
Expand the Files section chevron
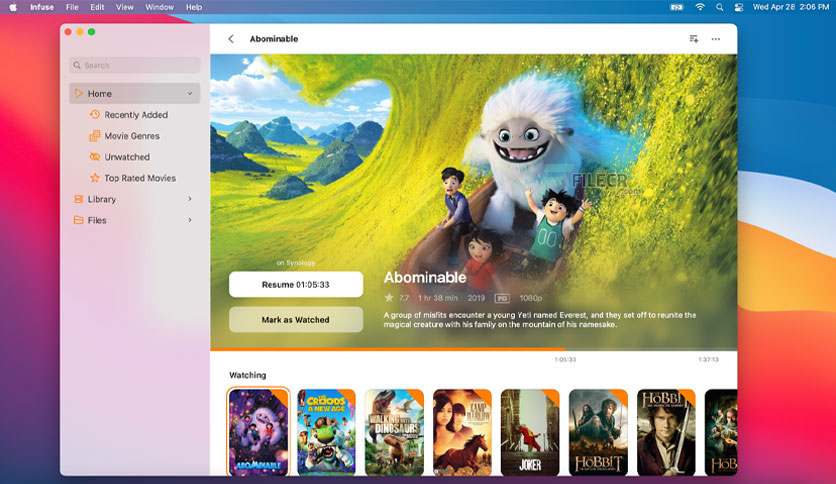pos(190,220)
